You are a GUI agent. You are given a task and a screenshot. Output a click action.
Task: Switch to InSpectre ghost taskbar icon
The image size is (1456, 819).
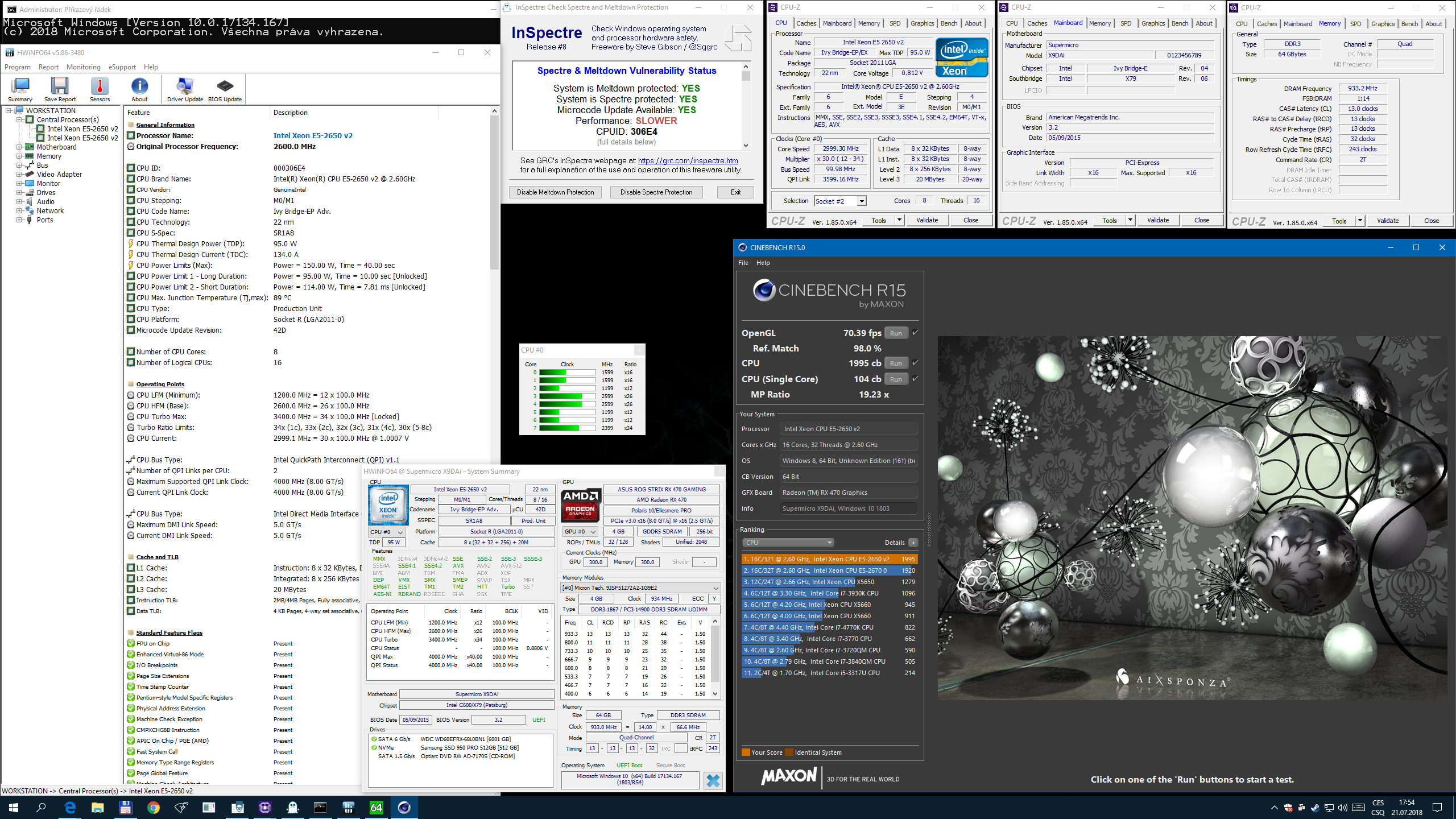[293, 808]
